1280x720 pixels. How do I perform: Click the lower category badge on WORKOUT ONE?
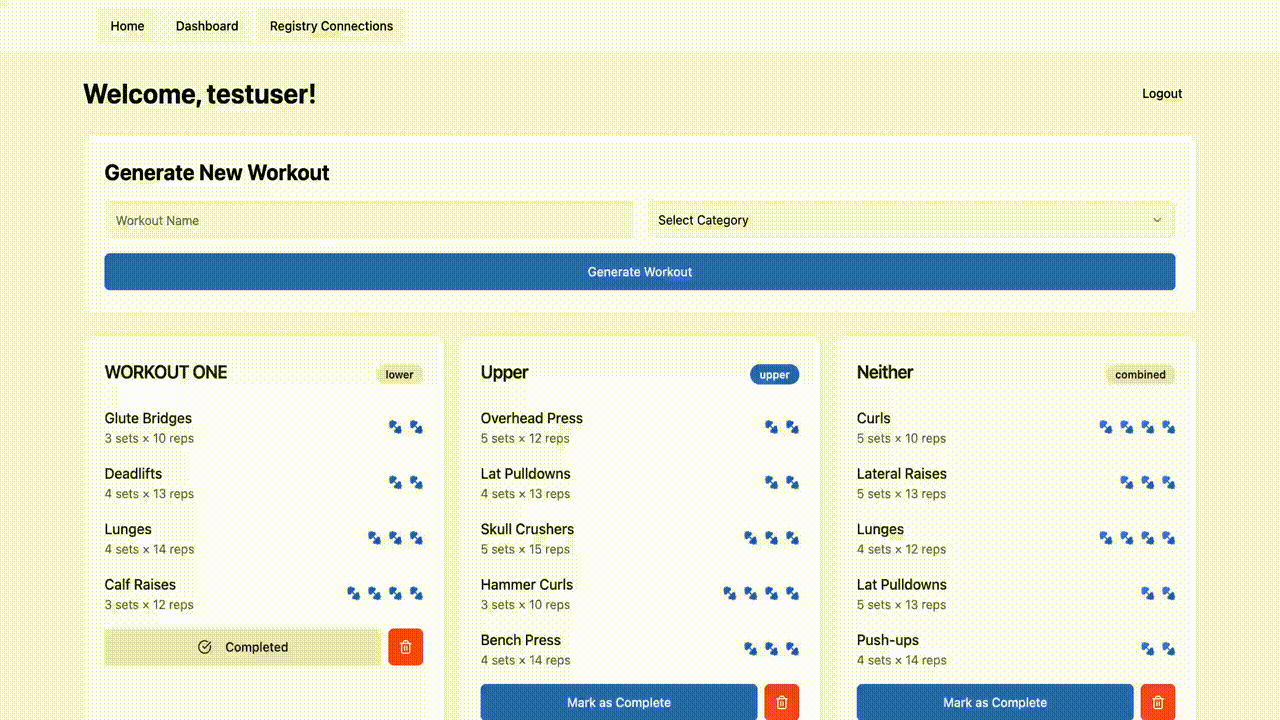(399, 375)
